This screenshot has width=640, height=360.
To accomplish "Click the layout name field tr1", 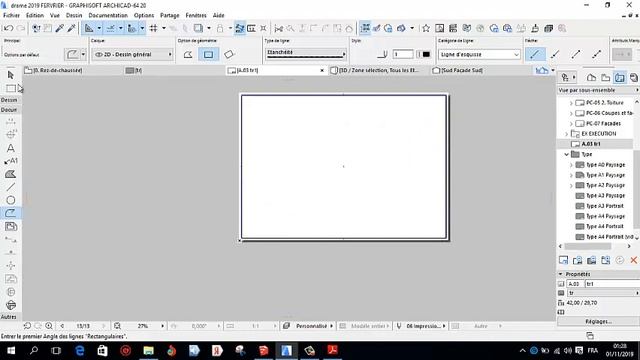I will click(x=612, y=284).
